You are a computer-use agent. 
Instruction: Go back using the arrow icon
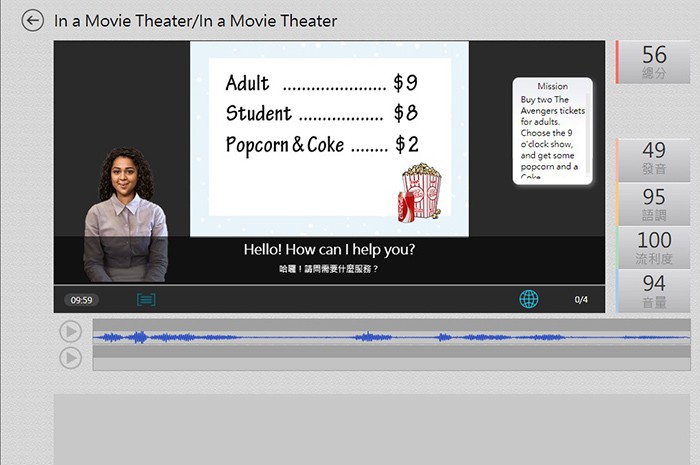[33, 20]
